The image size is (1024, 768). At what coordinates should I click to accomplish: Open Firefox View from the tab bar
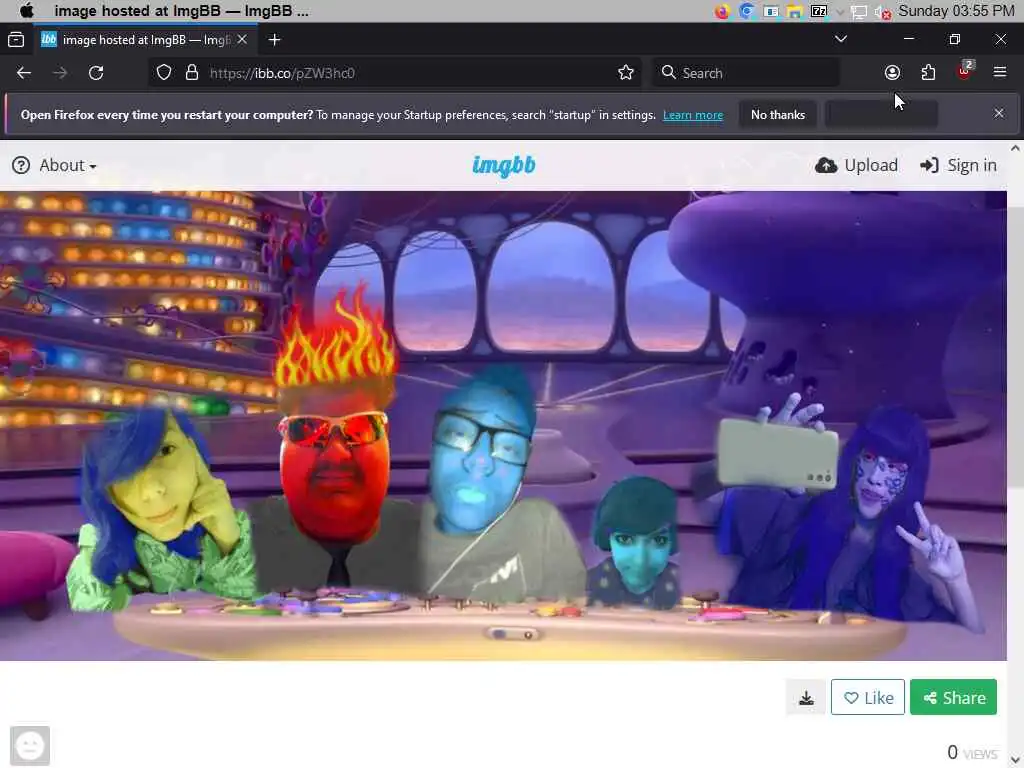[16, 40]
